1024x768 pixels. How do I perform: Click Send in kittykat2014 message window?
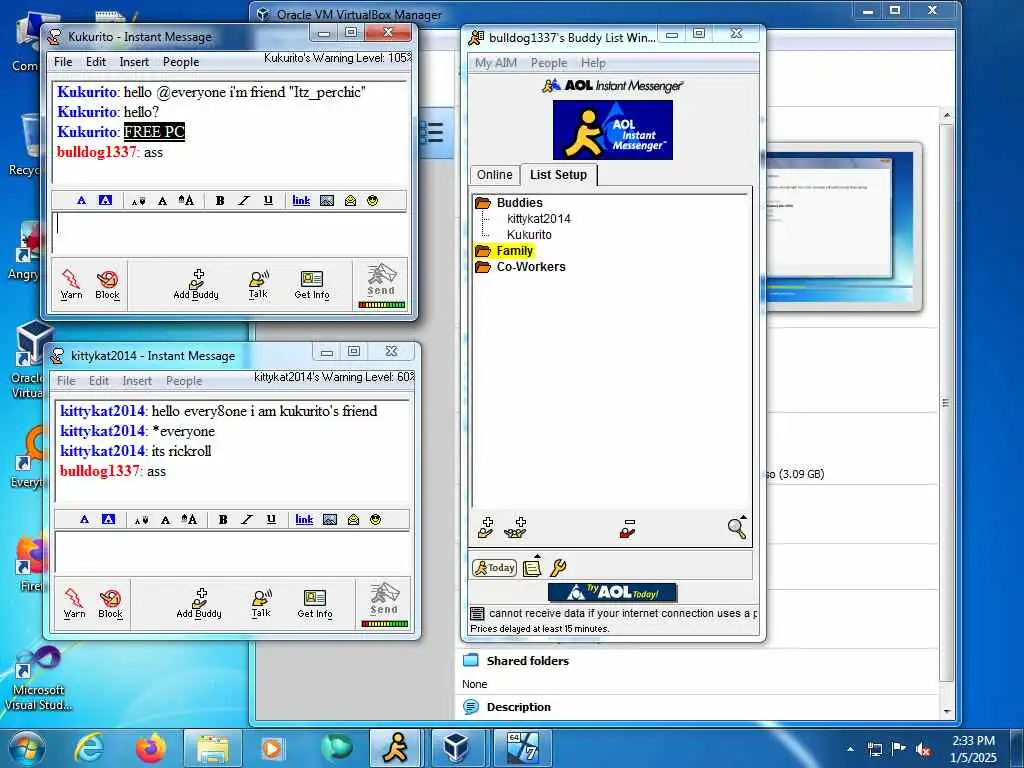[384, 603]
